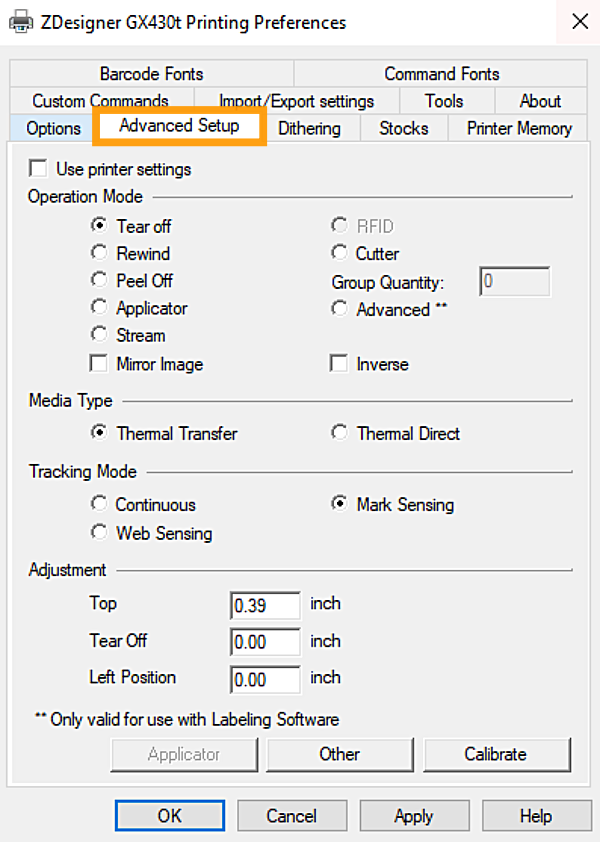Switch to the Tools tab
Screen dimensions: 600x842
point(444,100)
